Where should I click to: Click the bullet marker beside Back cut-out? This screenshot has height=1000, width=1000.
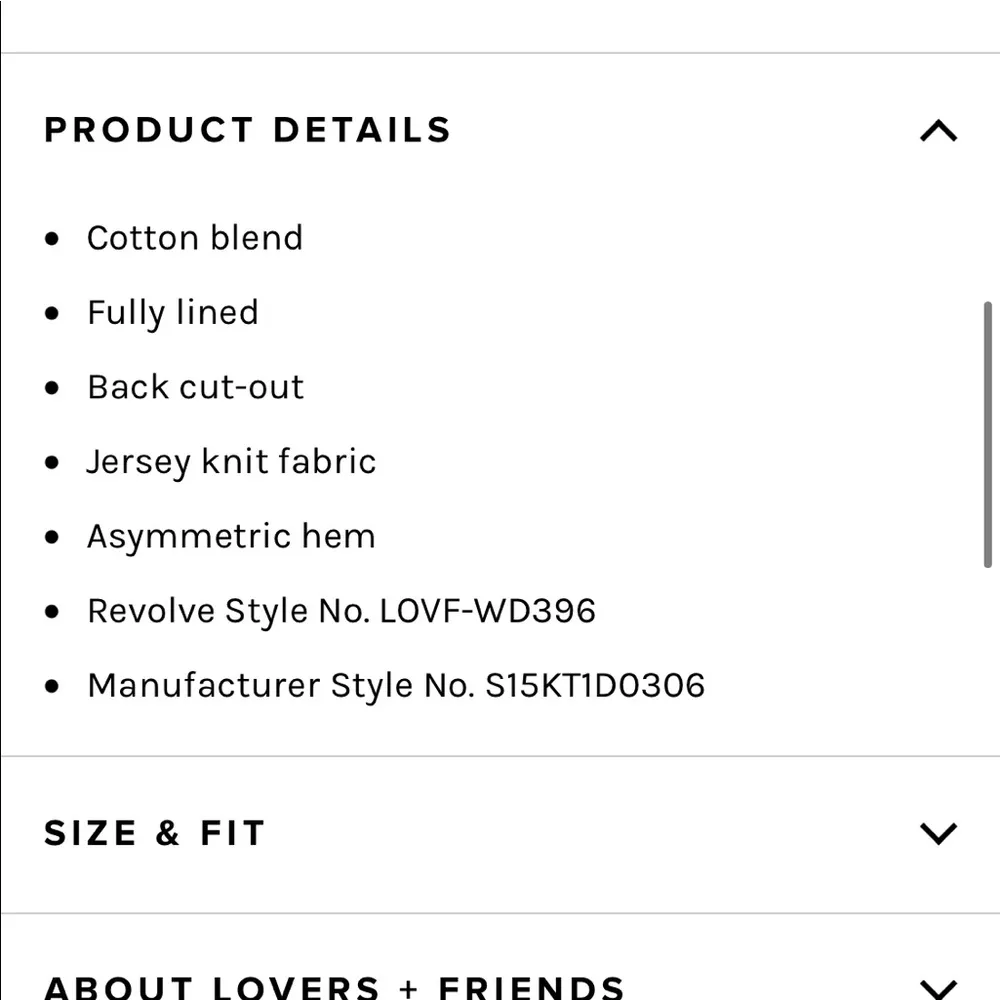[x=53, y=388]
